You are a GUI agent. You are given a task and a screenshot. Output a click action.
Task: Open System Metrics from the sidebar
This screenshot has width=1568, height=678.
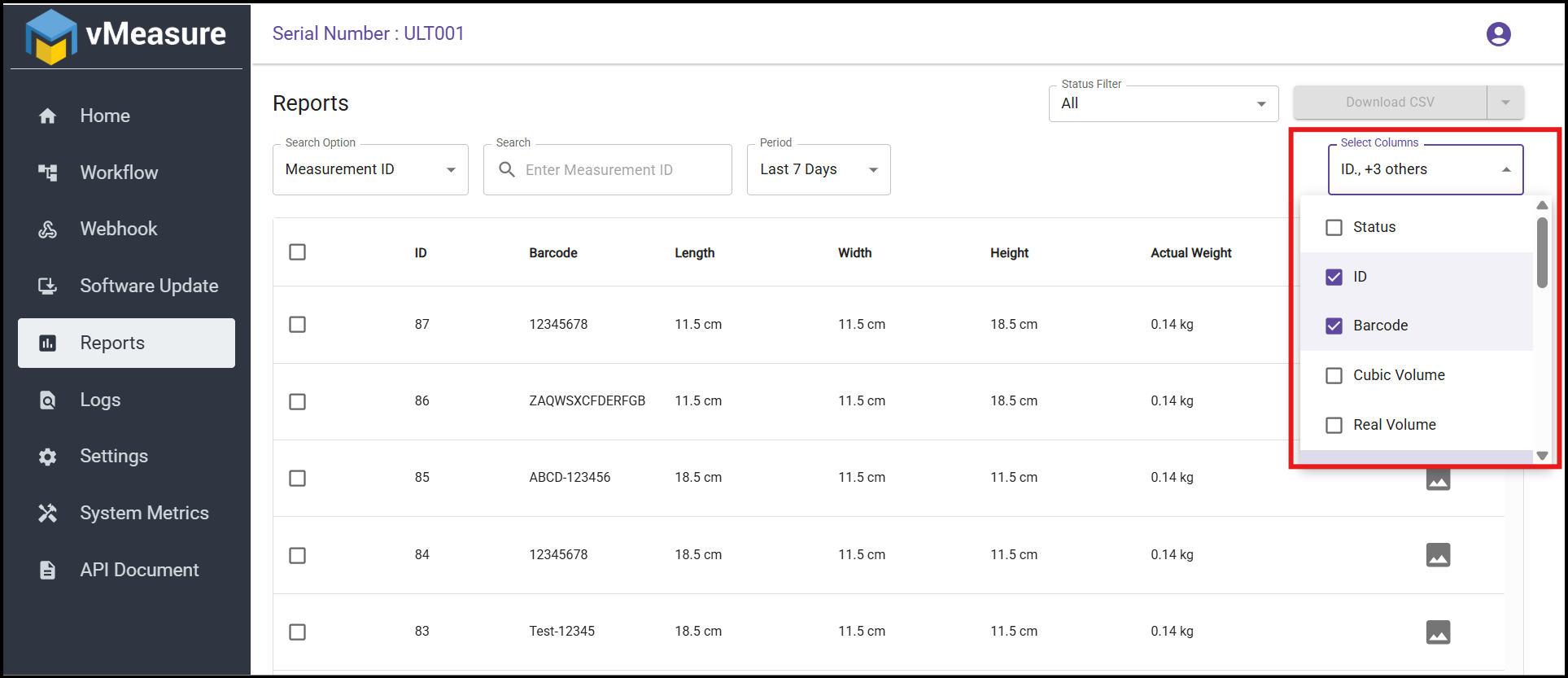coord(126,513)
